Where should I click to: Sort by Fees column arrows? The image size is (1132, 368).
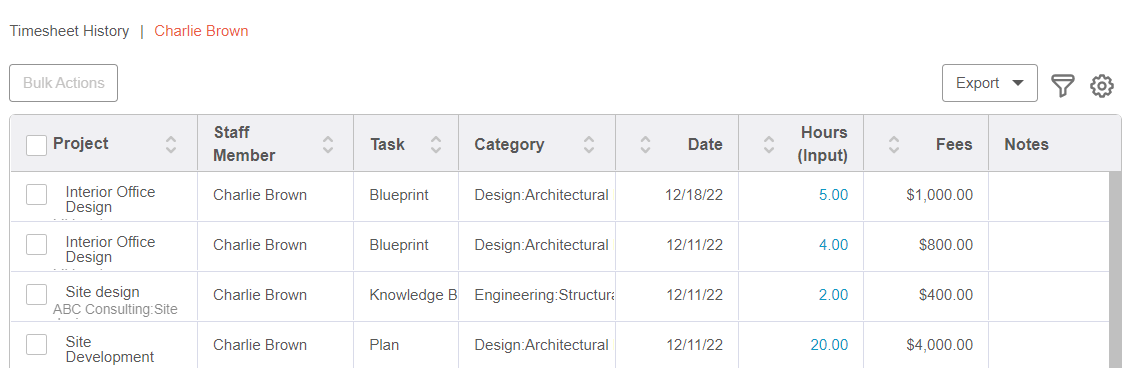[x=894, y=144]
